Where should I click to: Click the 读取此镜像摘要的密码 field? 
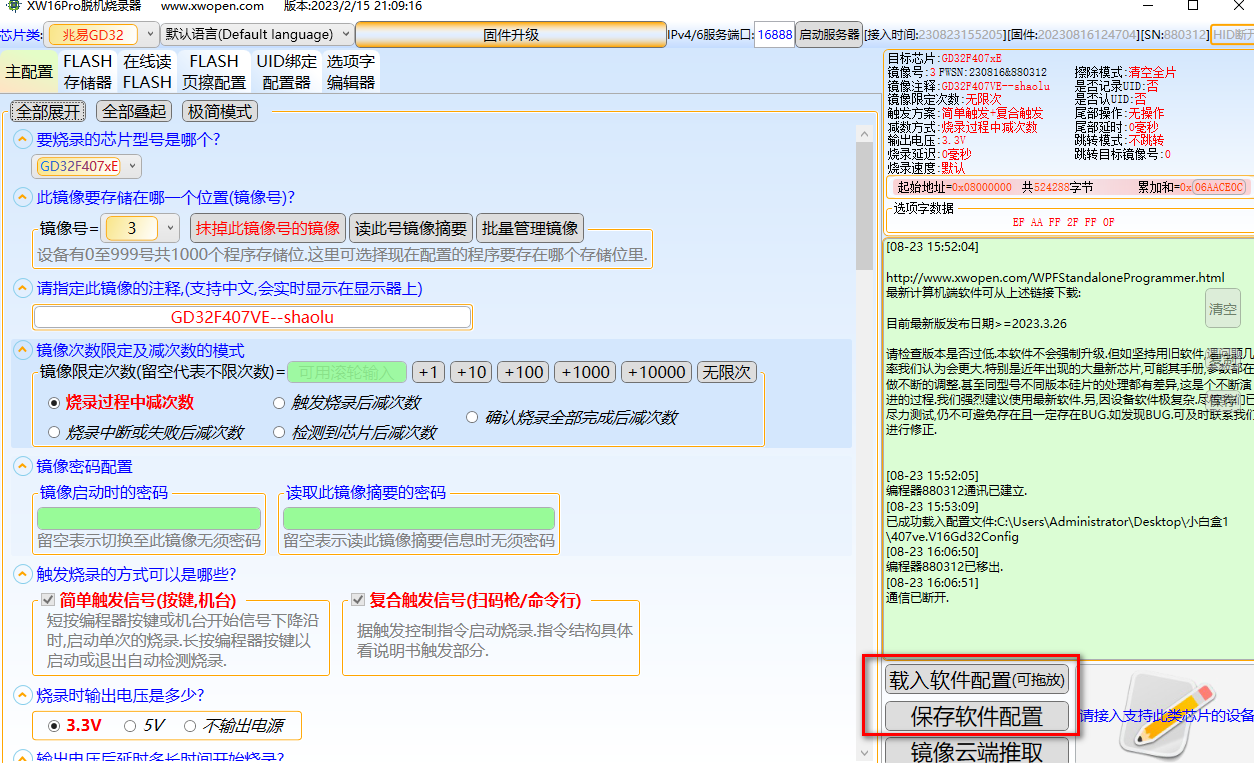(419, 518)
